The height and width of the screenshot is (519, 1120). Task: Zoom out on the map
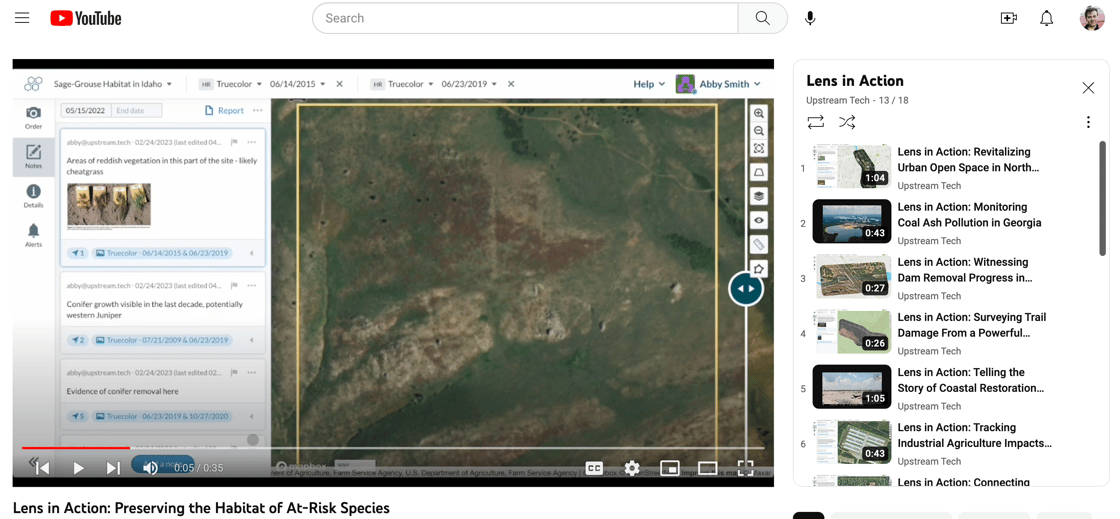[x=759, y=131]
